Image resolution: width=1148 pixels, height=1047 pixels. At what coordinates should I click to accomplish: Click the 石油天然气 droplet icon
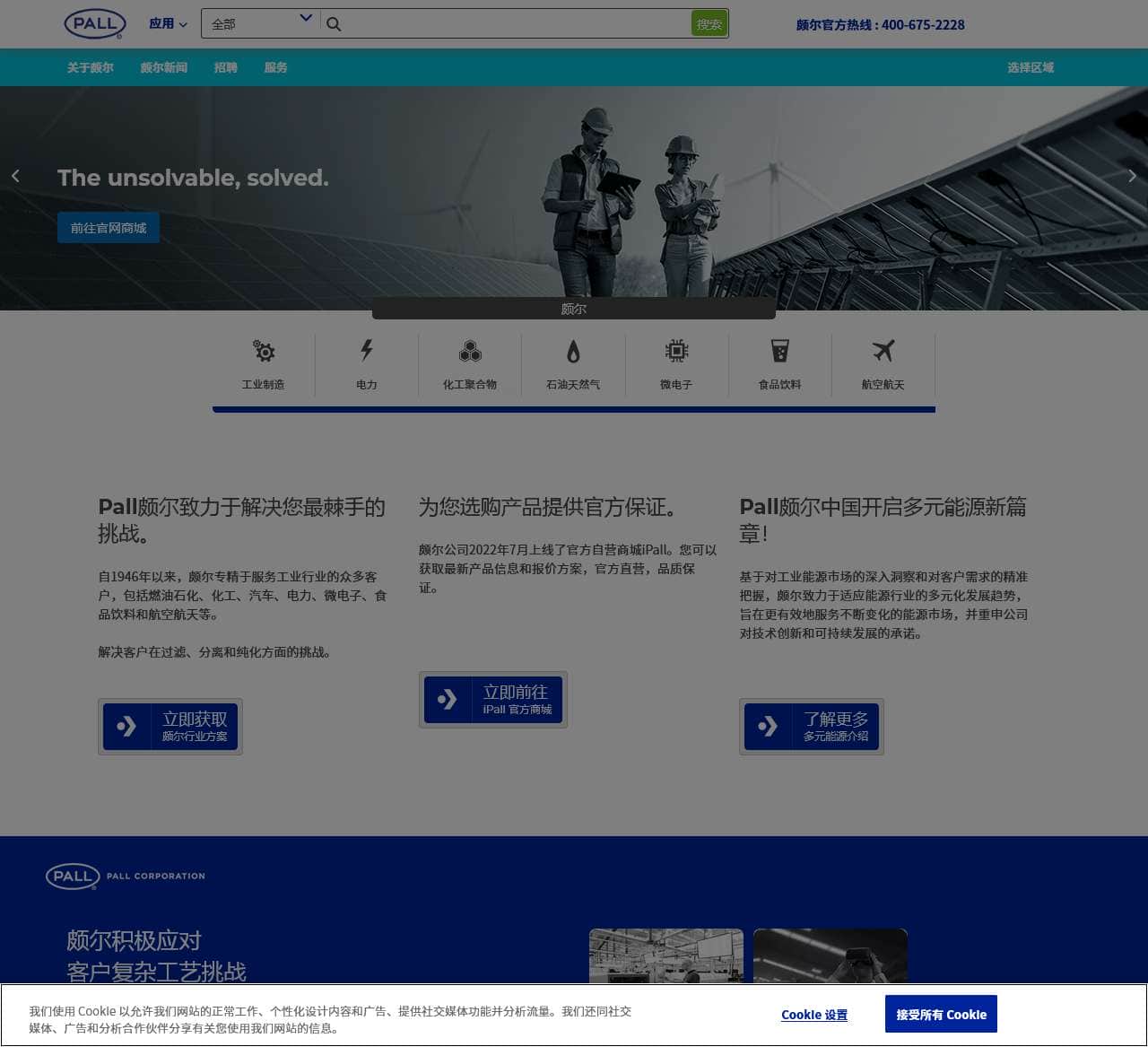click(x=574, y=351)
